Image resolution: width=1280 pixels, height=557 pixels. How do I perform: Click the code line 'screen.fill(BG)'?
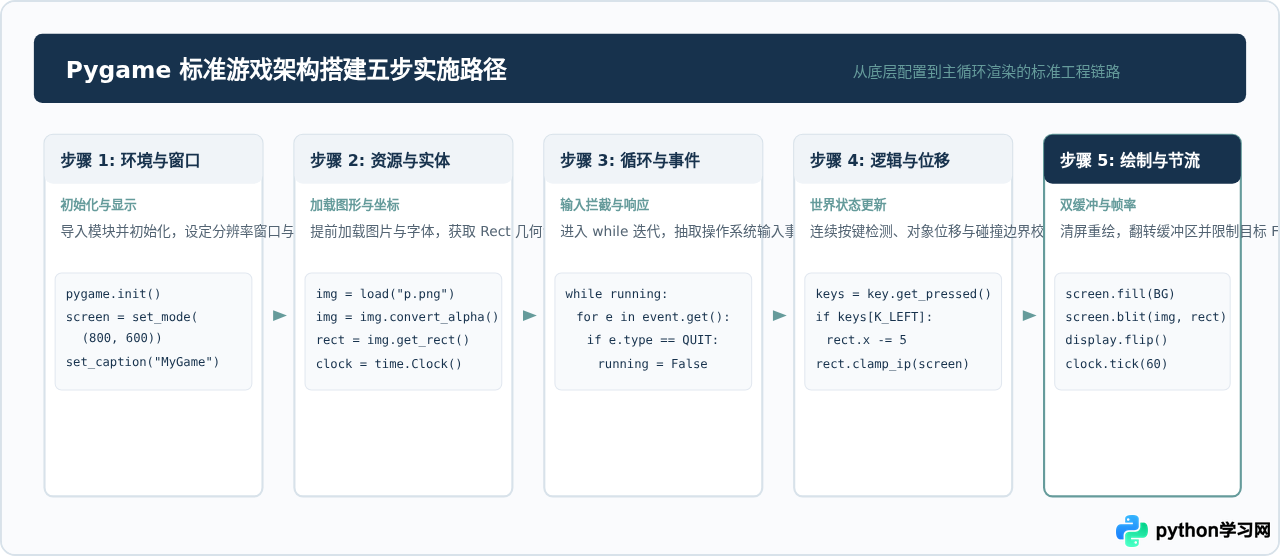(x=1120, y=294)
